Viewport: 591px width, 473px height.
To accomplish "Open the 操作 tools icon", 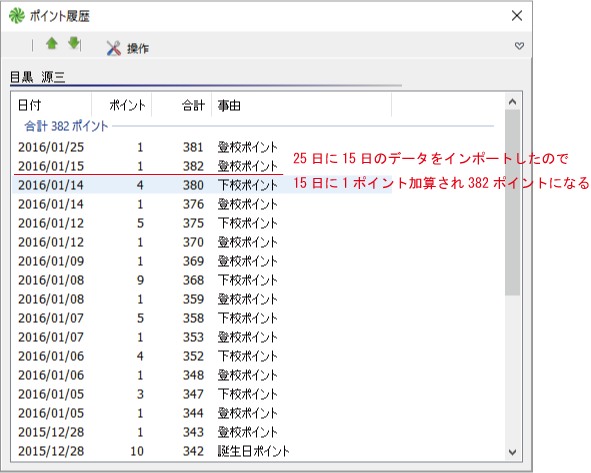I will point(113,48).
